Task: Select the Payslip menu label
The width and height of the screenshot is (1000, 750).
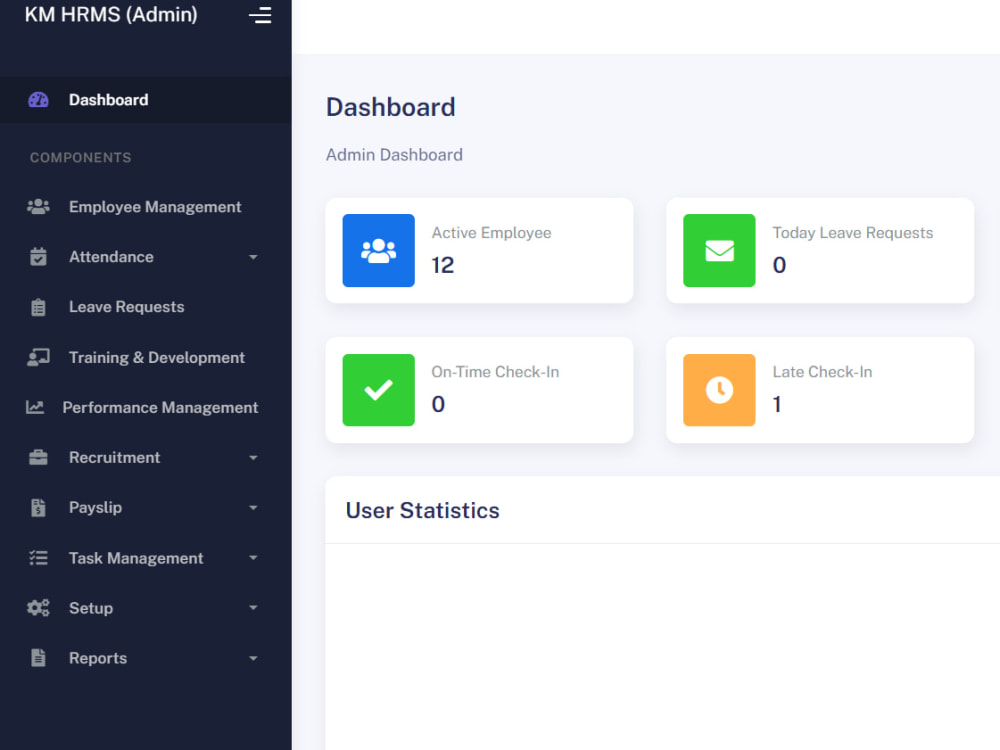Action: tap(95, 508)
